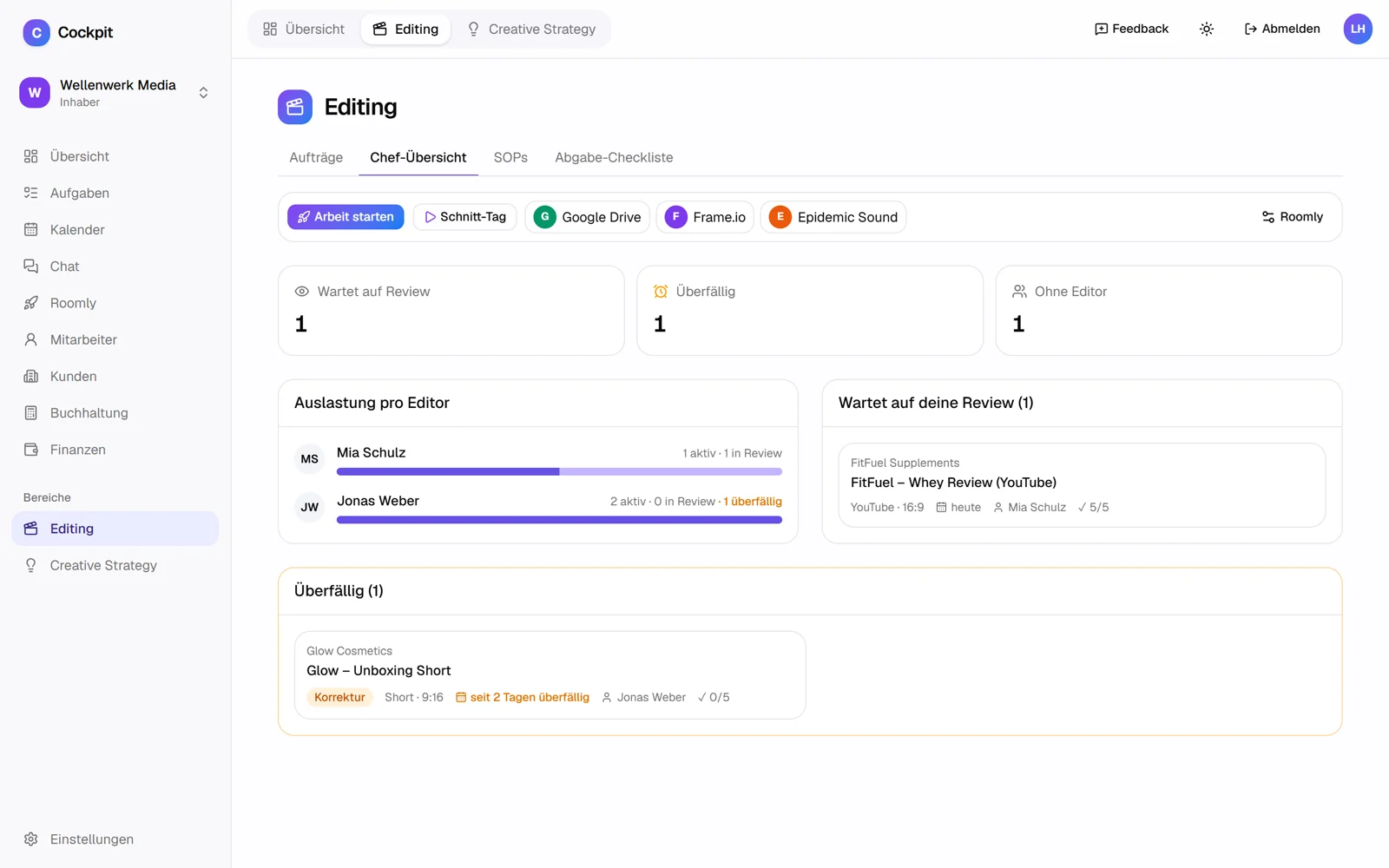Open the Feedback dialog
This screenshot has height=868, width=1389.
coord(1131,29)
